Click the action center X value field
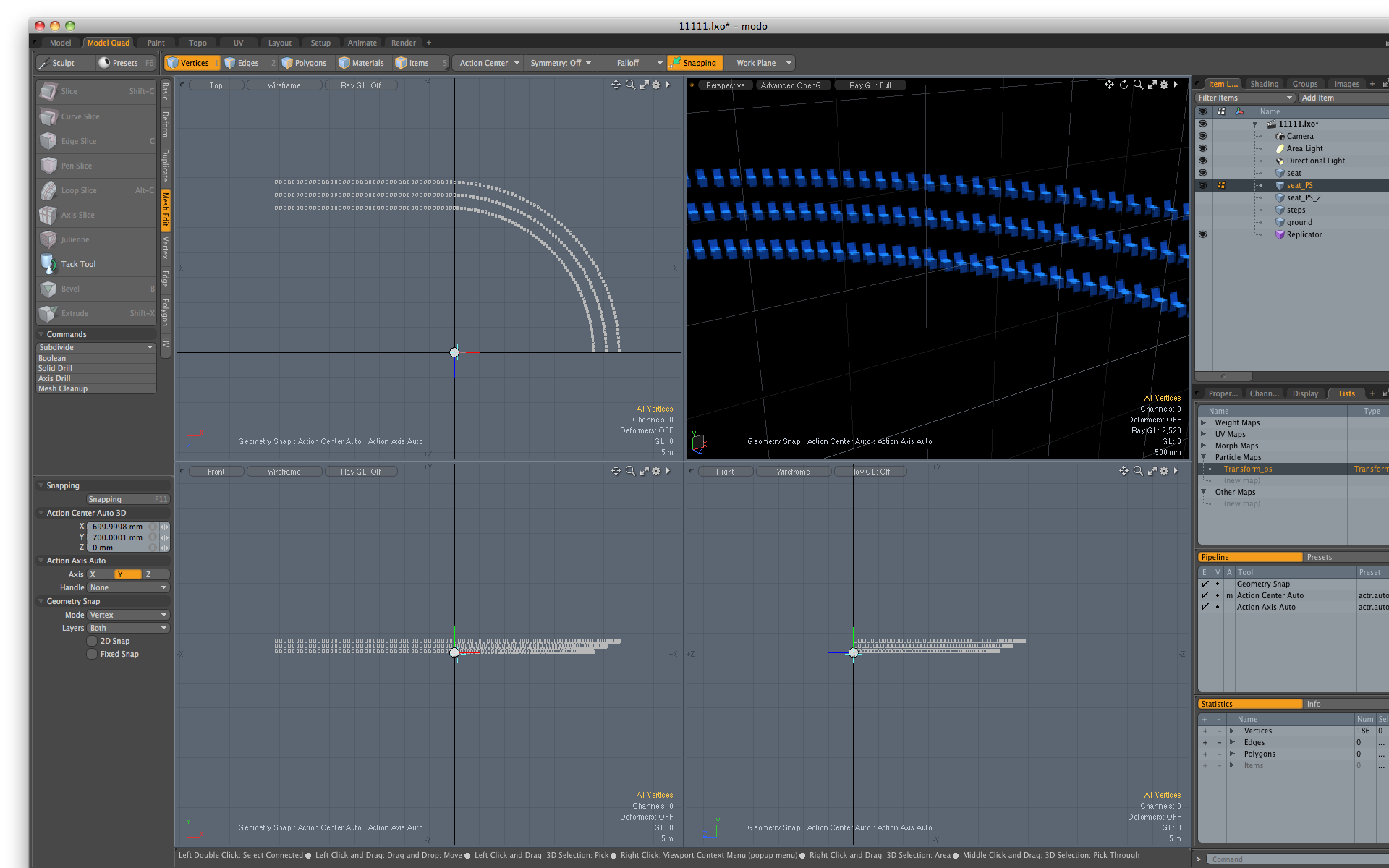 pyautogui.click(x=118, y=527)
